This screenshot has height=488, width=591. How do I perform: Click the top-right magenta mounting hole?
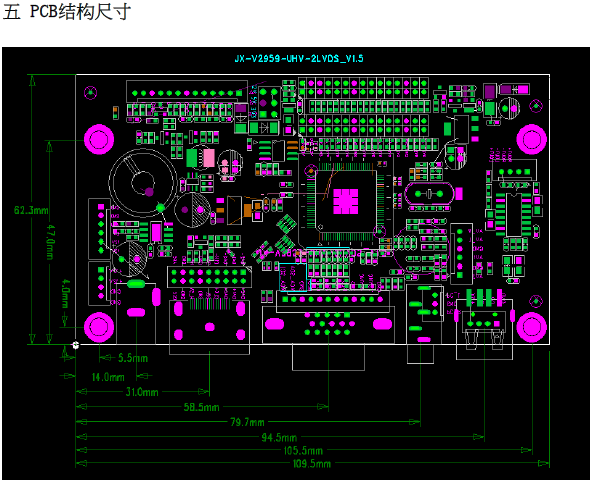(531, 139)
